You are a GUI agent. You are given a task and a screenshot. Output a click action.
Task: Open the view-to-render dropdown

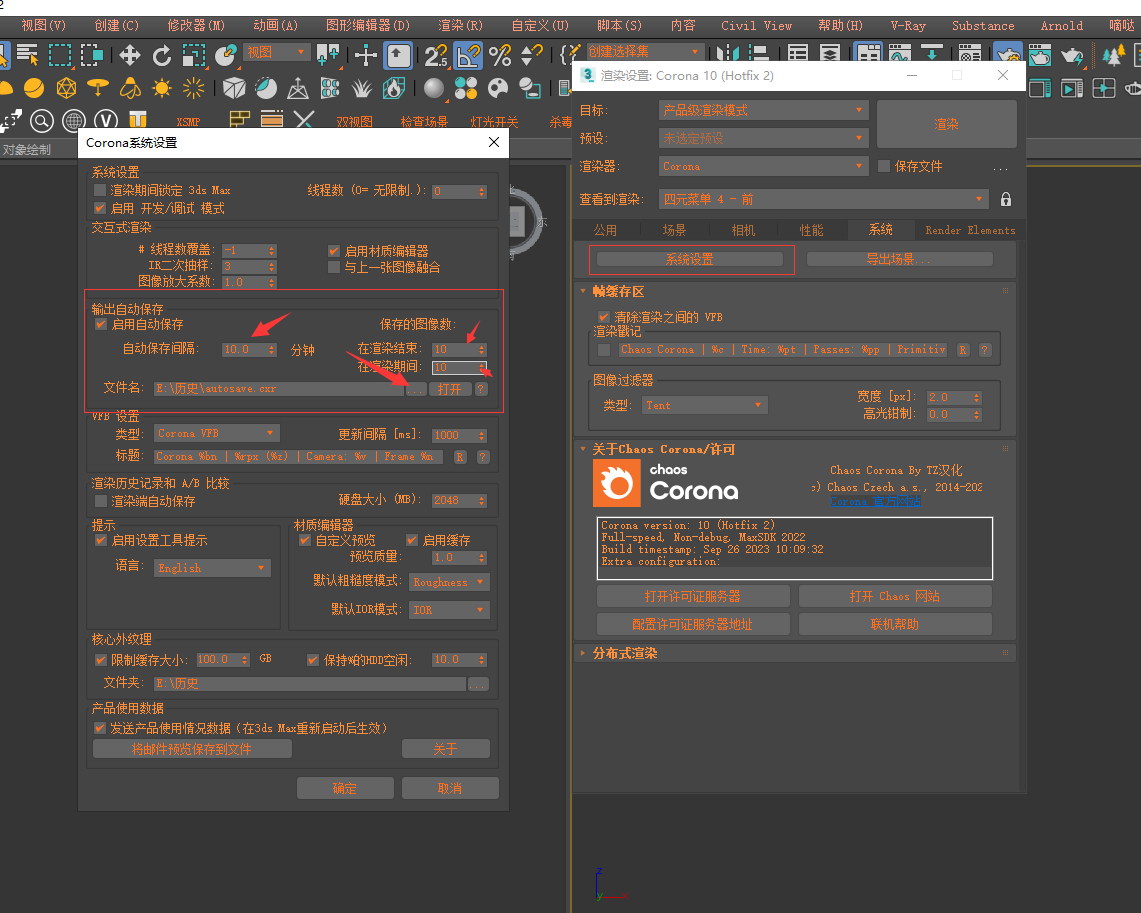pos(824,199)
